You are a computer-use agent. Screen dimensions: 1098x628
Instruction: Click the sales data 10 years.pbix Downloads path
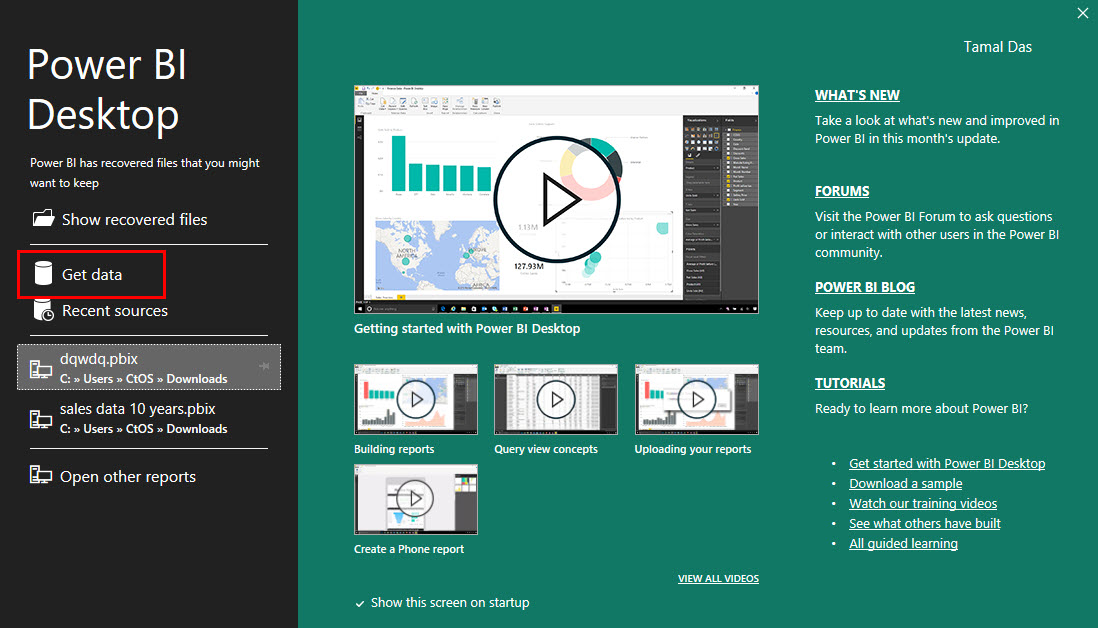pos(144,429)
